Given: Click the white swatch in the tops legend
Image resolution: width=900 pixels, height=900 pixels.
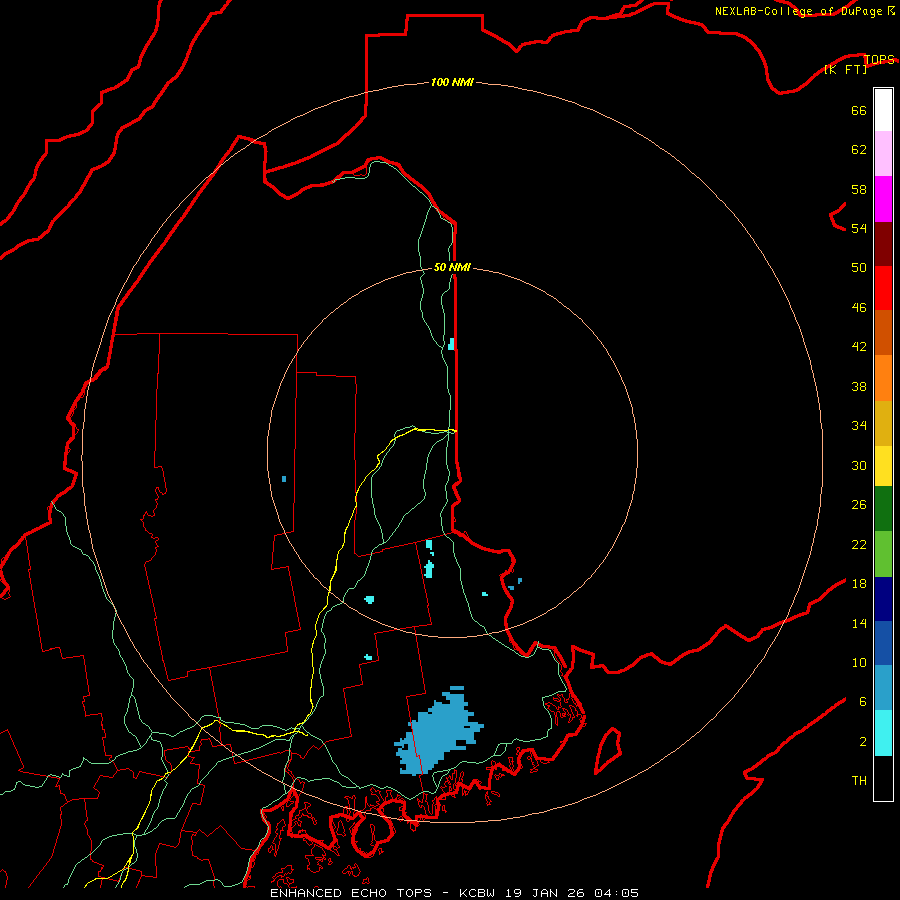Looking at the screenshot, I should pos(883,110).
